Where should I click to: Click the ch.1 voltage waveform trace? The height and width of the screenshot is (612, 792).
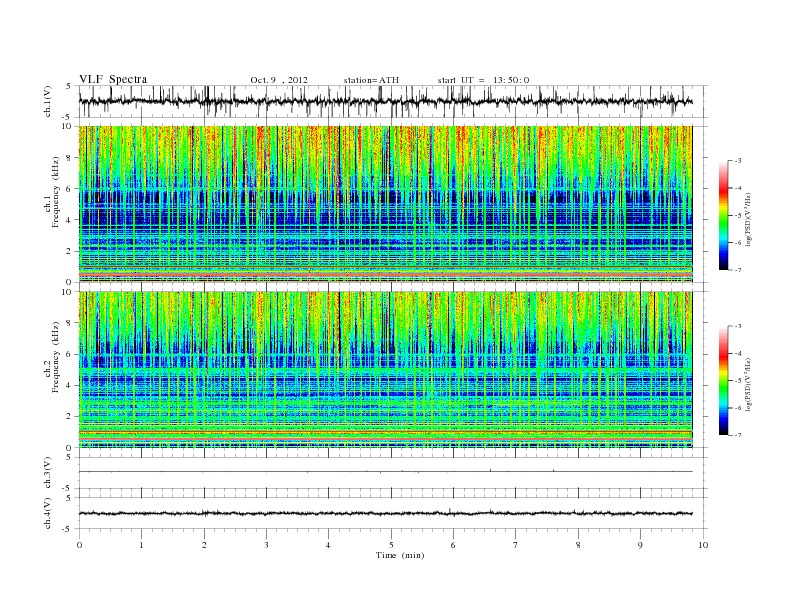(386, 101)
